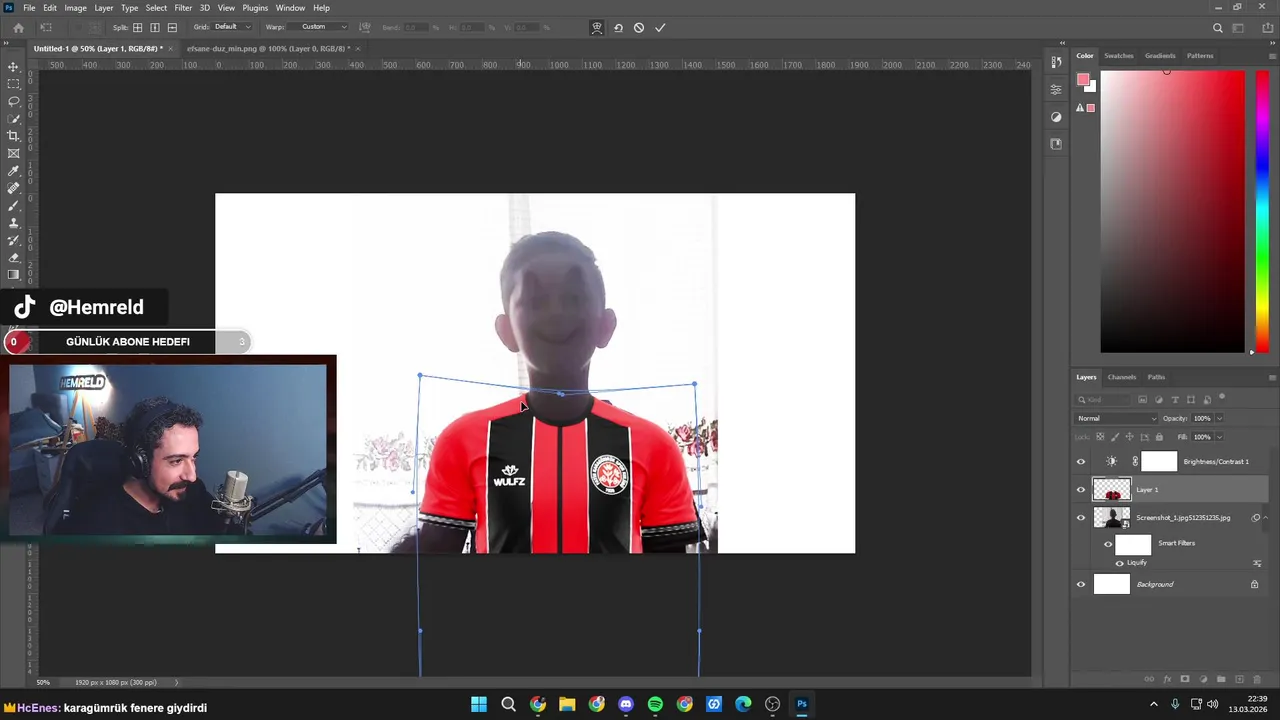Open the Plugins menu
Screen dimensions: 1280x720
pos(255,8)
